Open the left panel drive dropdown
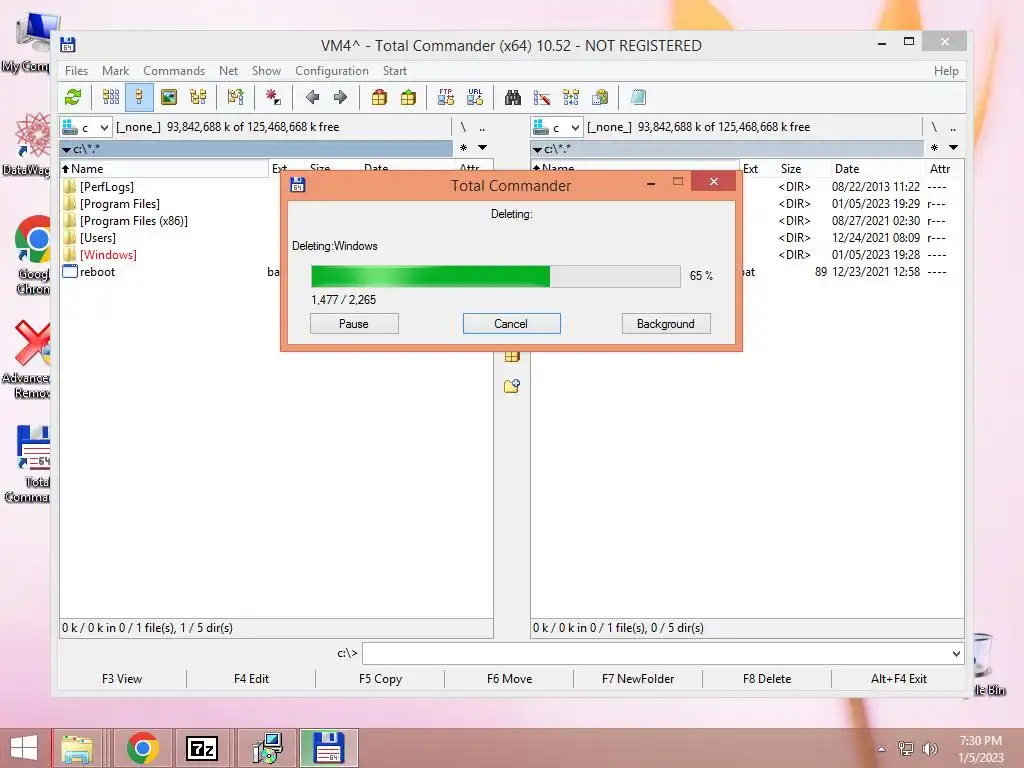The width and height of the screenshot is (1024, 768). pyautogui.click(x=86, y=127)
